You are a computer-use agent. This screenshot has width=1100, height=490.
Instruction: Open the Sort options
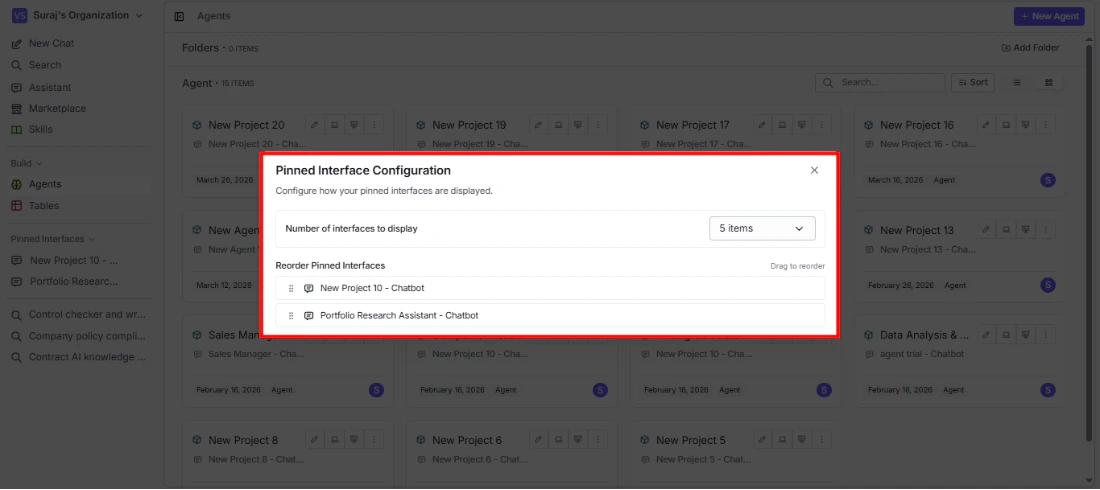(x=972, y=83)
